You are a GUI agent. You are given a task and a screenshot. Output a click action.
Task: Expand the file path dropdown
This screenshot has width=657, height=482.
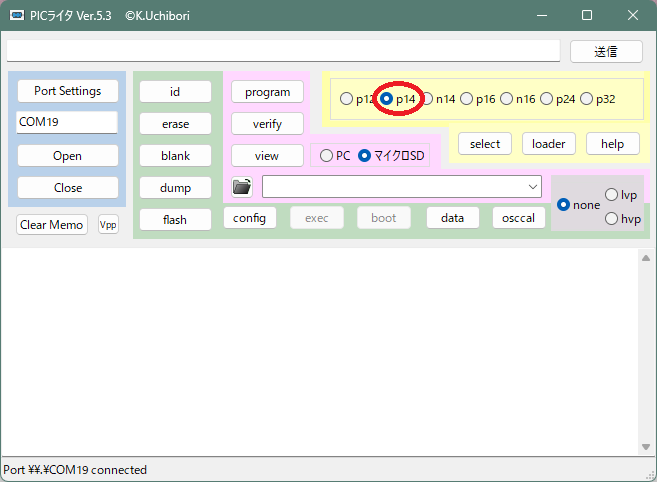532,187
